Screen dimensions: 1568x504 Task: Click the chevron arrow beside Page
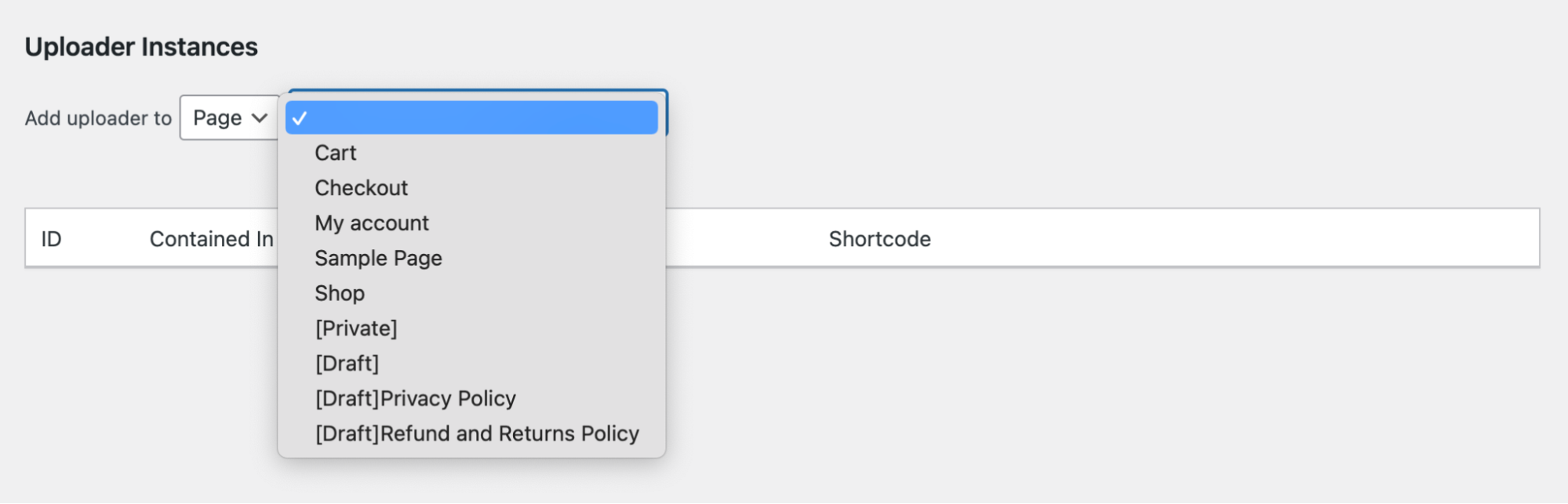tap(260, 118)
